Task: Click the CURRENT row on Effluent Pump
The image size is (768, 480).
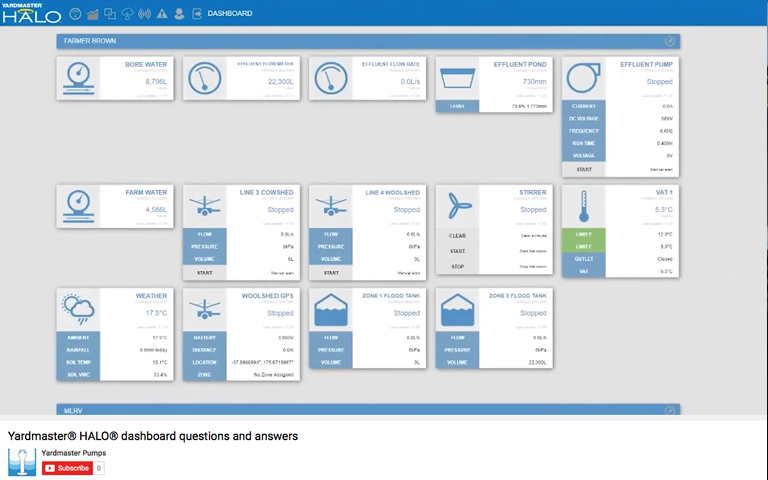Action: point(621,106)
